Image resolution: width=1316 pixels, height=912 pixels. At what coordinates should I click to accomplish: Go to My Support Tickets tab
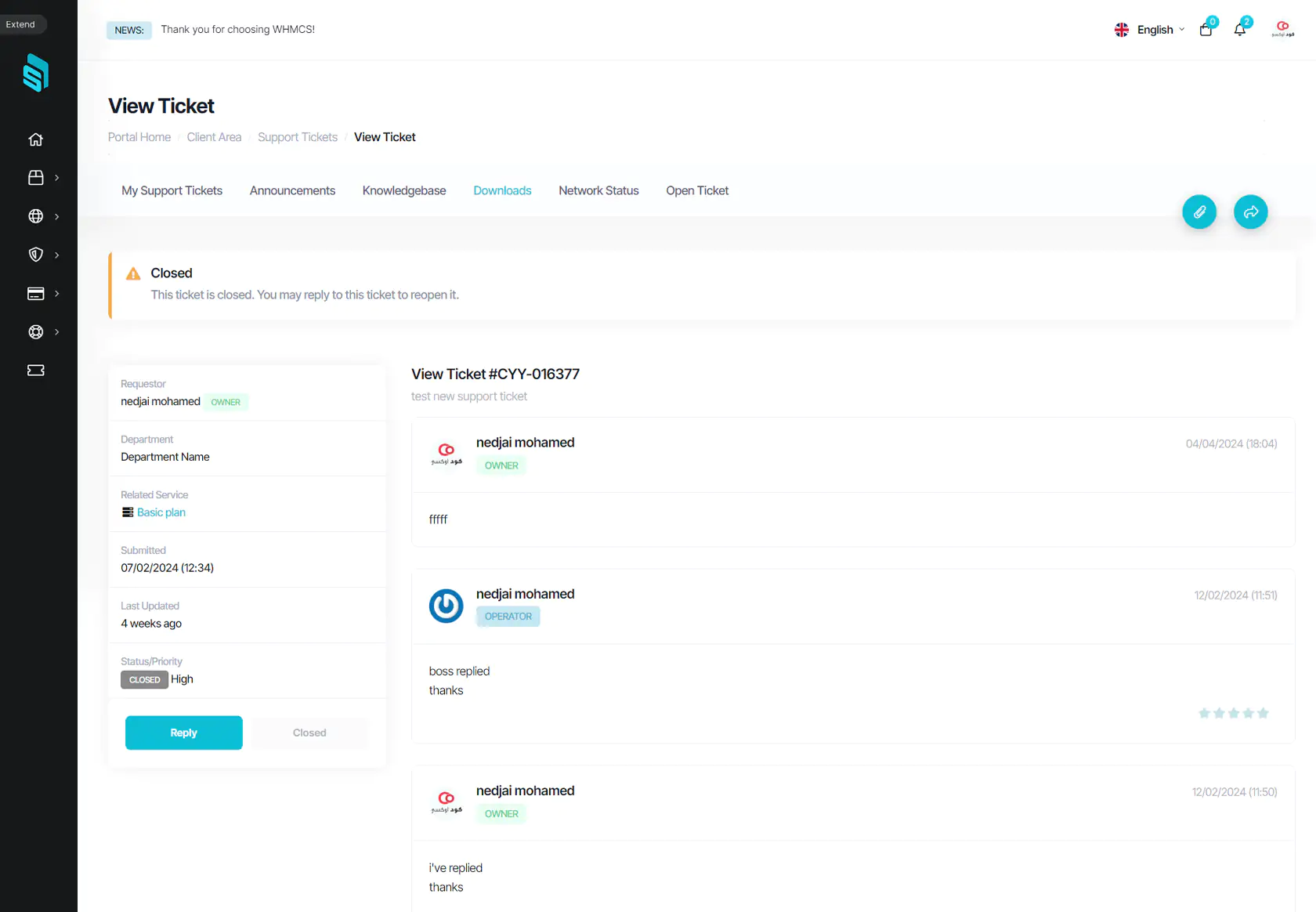tap(172, 190)
